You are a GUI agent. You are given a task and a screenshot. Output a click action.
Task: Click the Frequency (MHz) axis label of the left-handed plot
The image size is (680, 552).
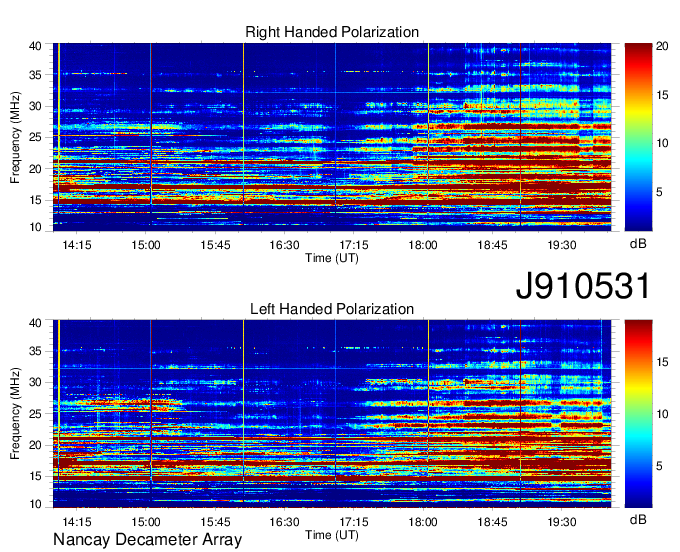15,414
